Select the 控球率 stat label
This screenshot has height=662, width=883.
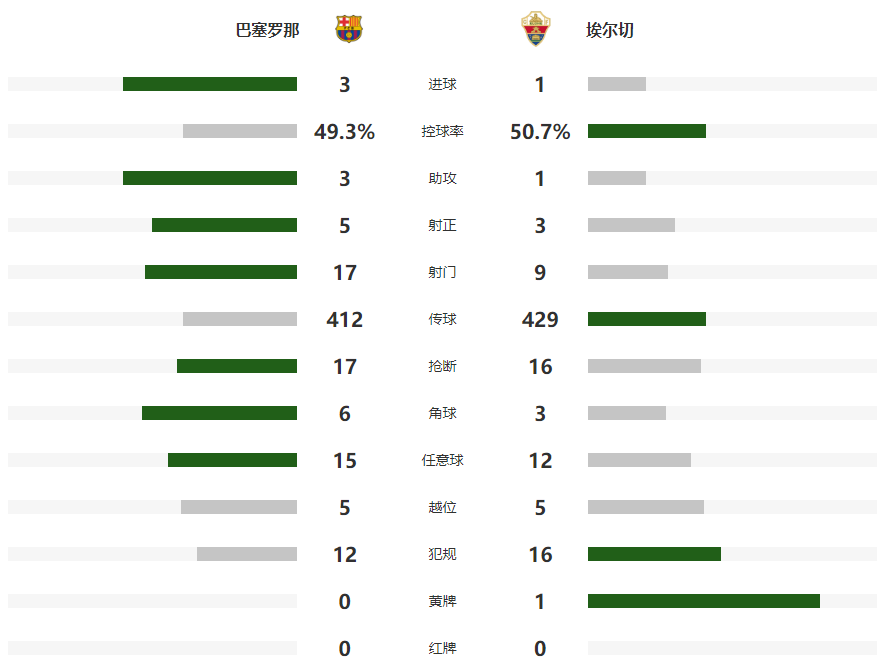point(442,131)
